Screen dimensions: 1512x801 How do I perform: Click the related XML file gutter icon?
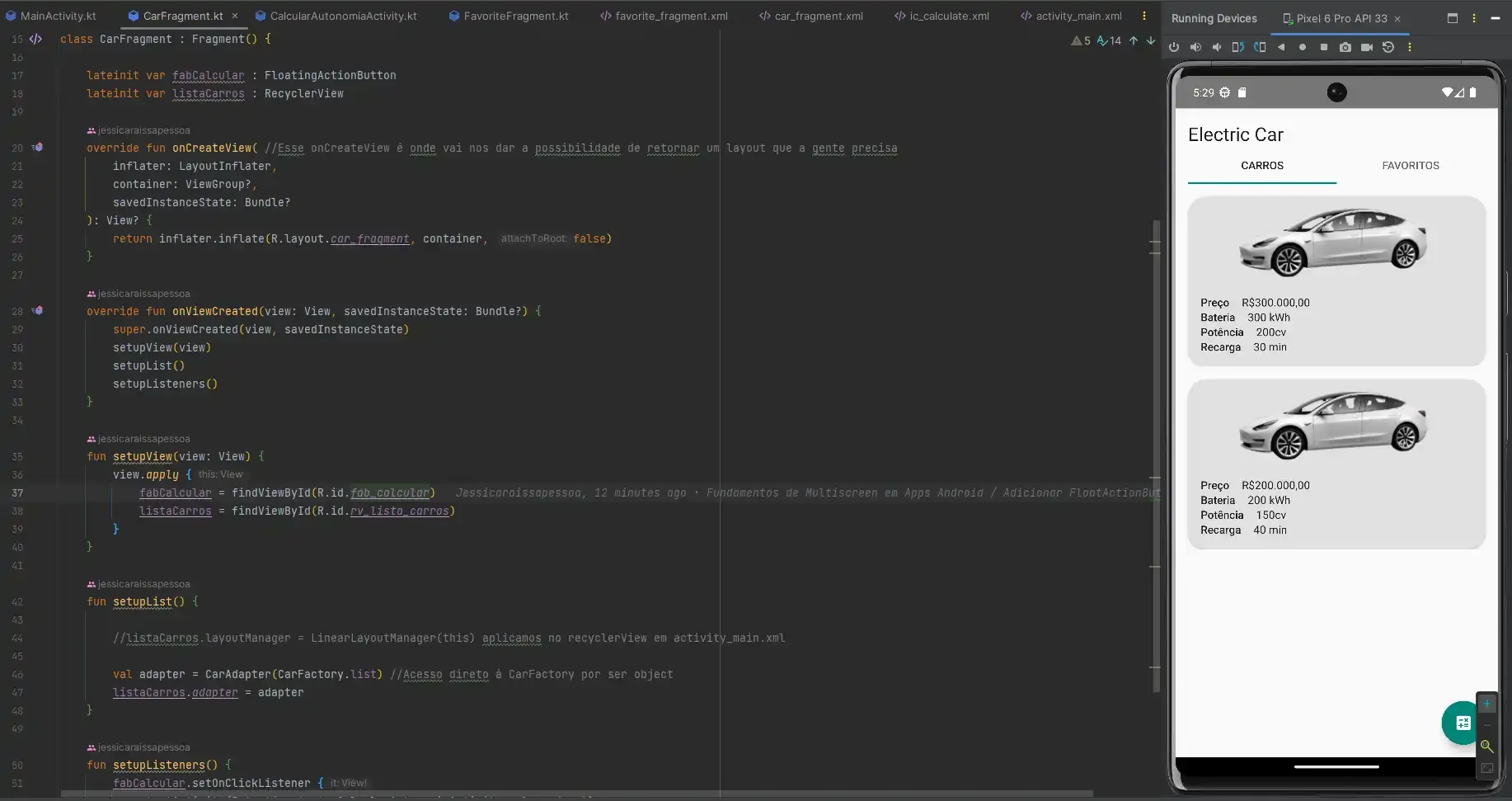point(35,39)
